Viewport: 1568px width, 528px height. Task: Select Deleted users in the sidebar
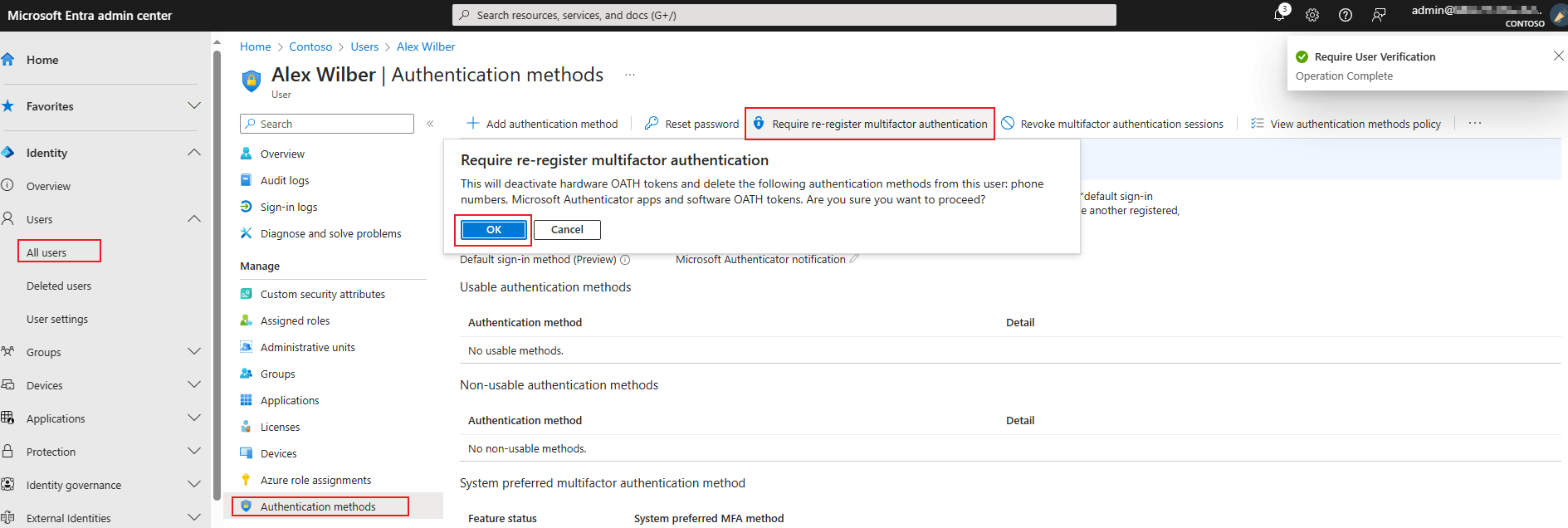click(59, 286)
